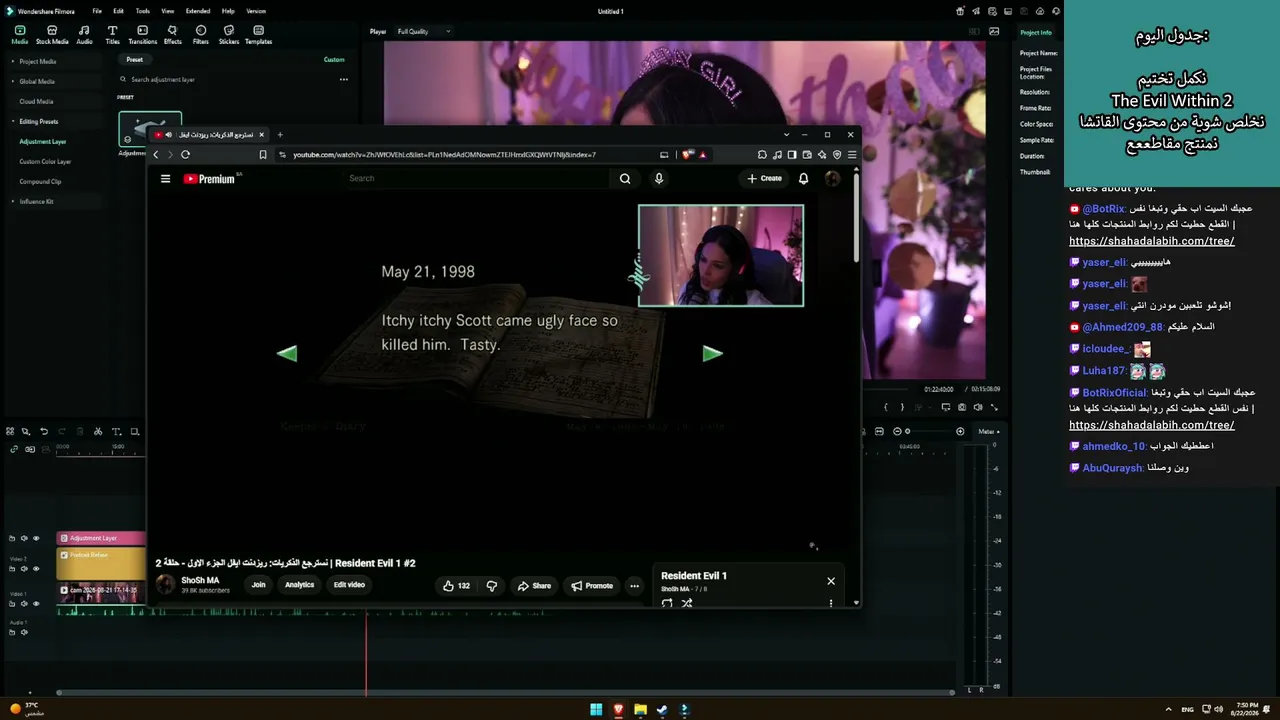1280x720 pixels.
Task: Select the timeline text tool
Action: point(116,432)
